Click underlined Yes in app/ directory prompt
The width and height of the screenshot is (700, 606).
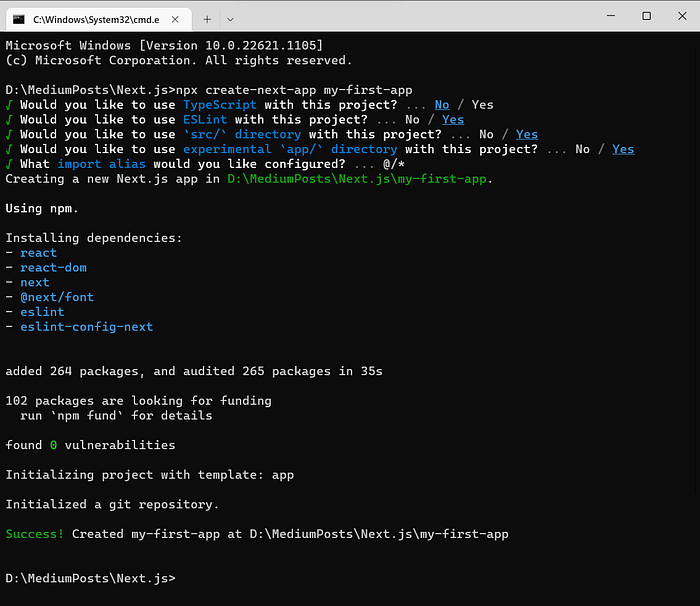[x=623, y=149]
